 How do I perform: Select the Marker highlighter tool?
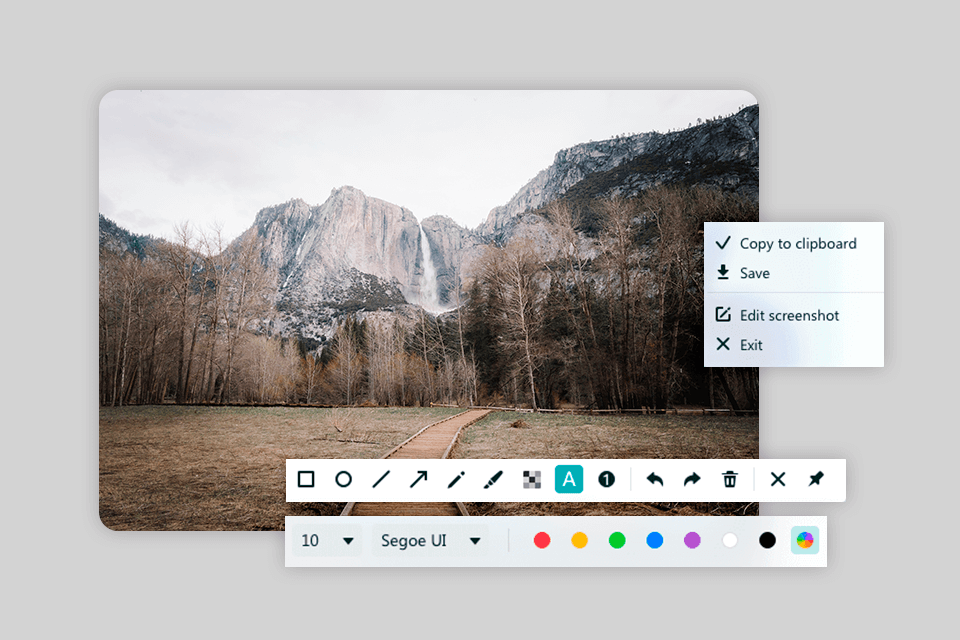click(x=493, y=479)
